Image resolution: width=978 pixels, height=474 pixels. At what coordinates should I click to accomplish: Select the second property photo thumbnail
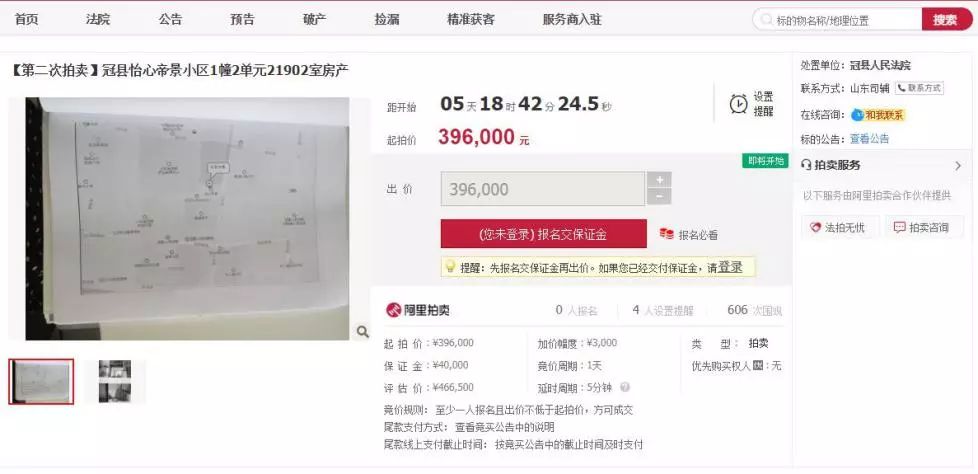coord(115,381)
